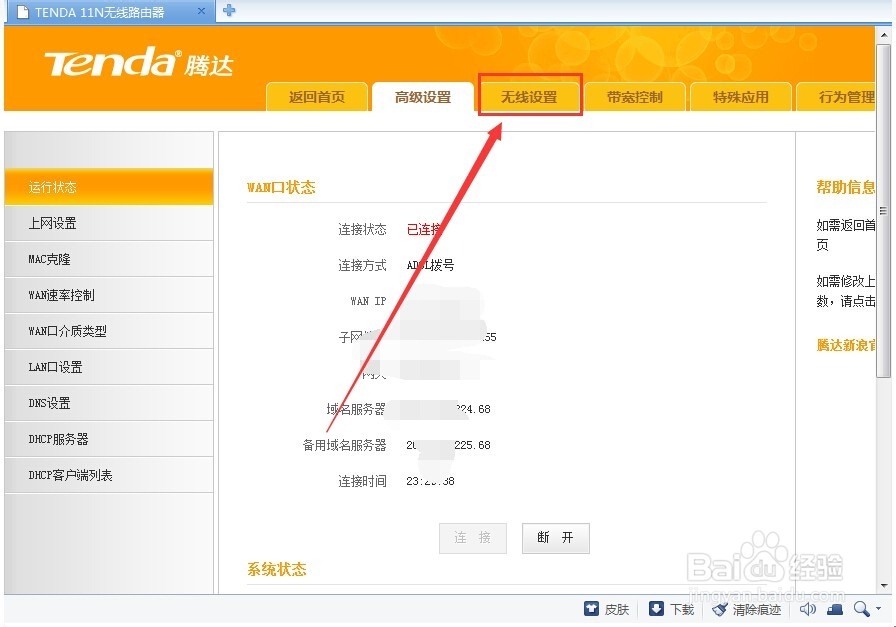Screen dimensions: 896x627
Task: Open a new tab with the plus icon
Action: click(228, 11)
